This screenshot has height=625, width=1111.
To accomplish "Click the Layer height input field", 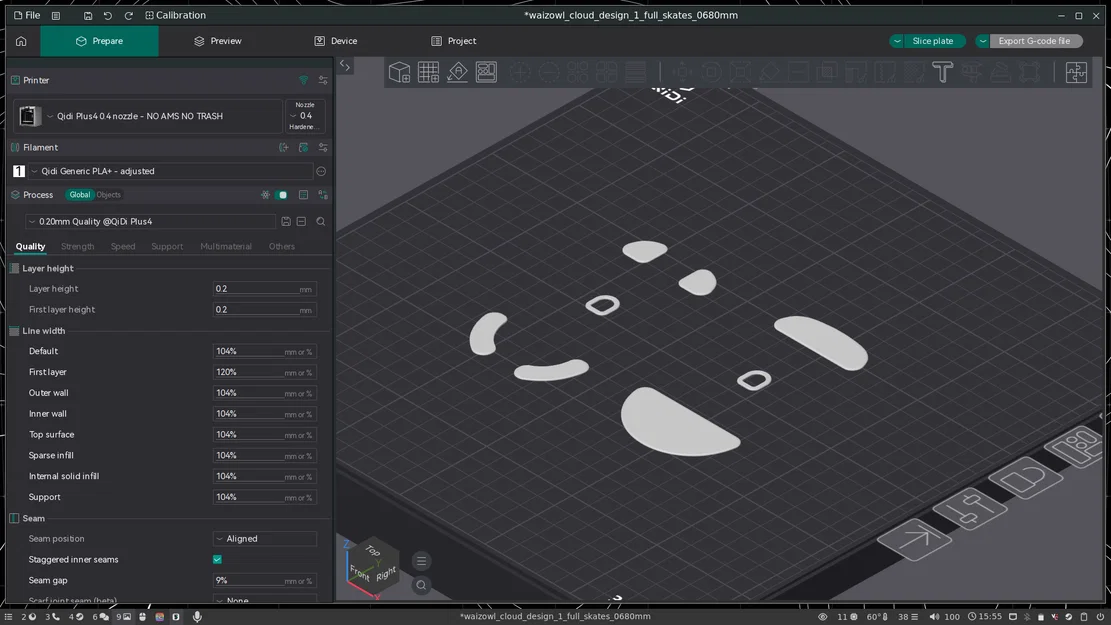I will click(x=264, y=289).
